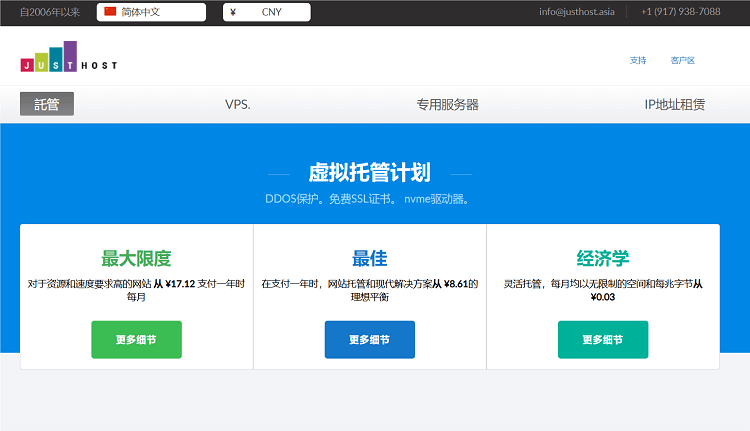Open the 简体中文 language dropdown
This screenshot has width=750, height=431.
[152, 12]
